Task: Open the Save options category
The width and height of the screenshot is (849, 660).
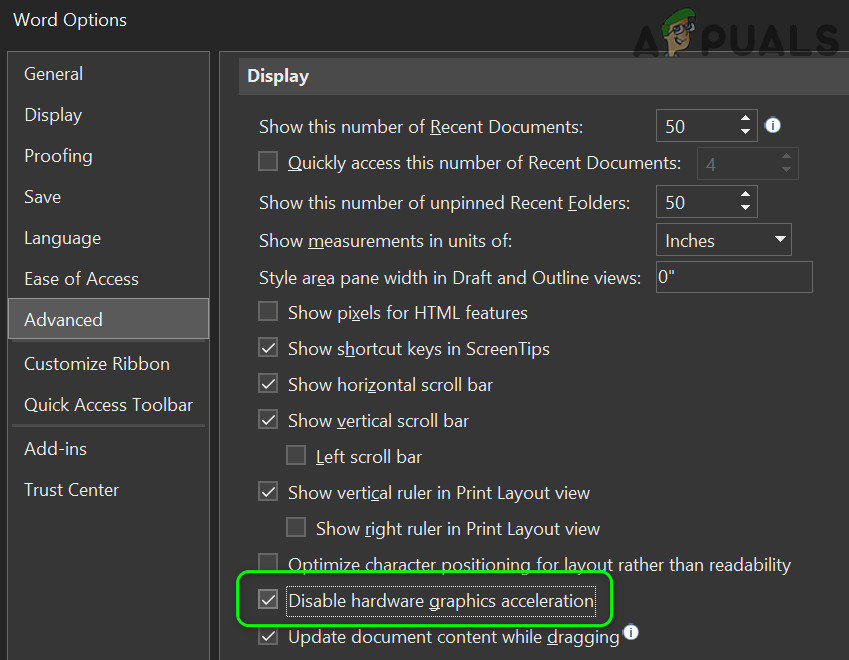Action: [x=108, y=197]
